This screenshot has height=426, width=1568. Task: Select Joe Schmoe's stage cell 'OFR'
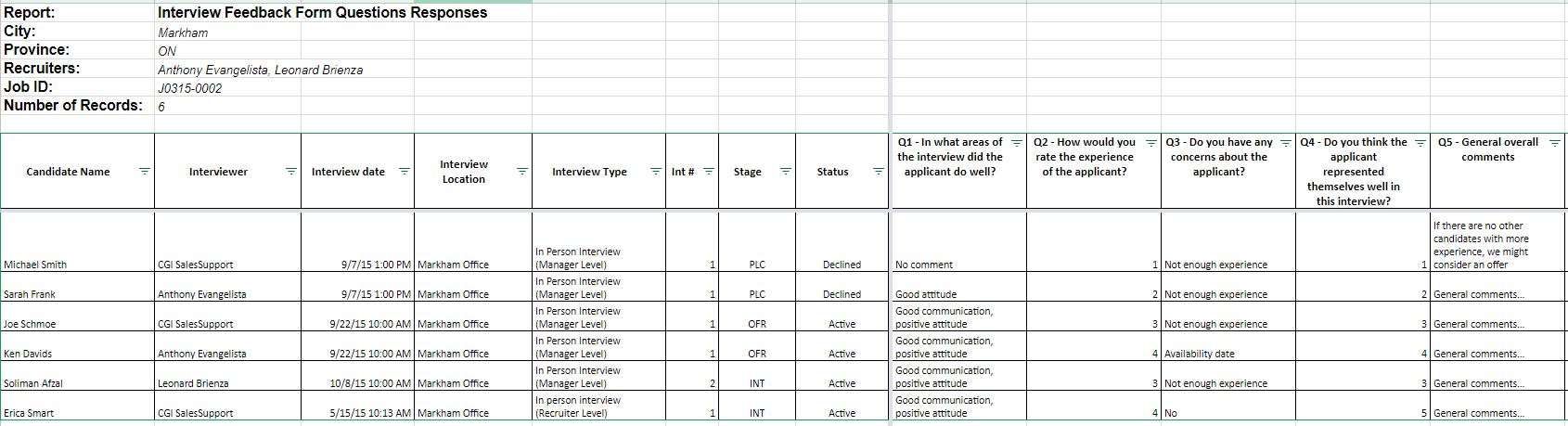[757, 316]
